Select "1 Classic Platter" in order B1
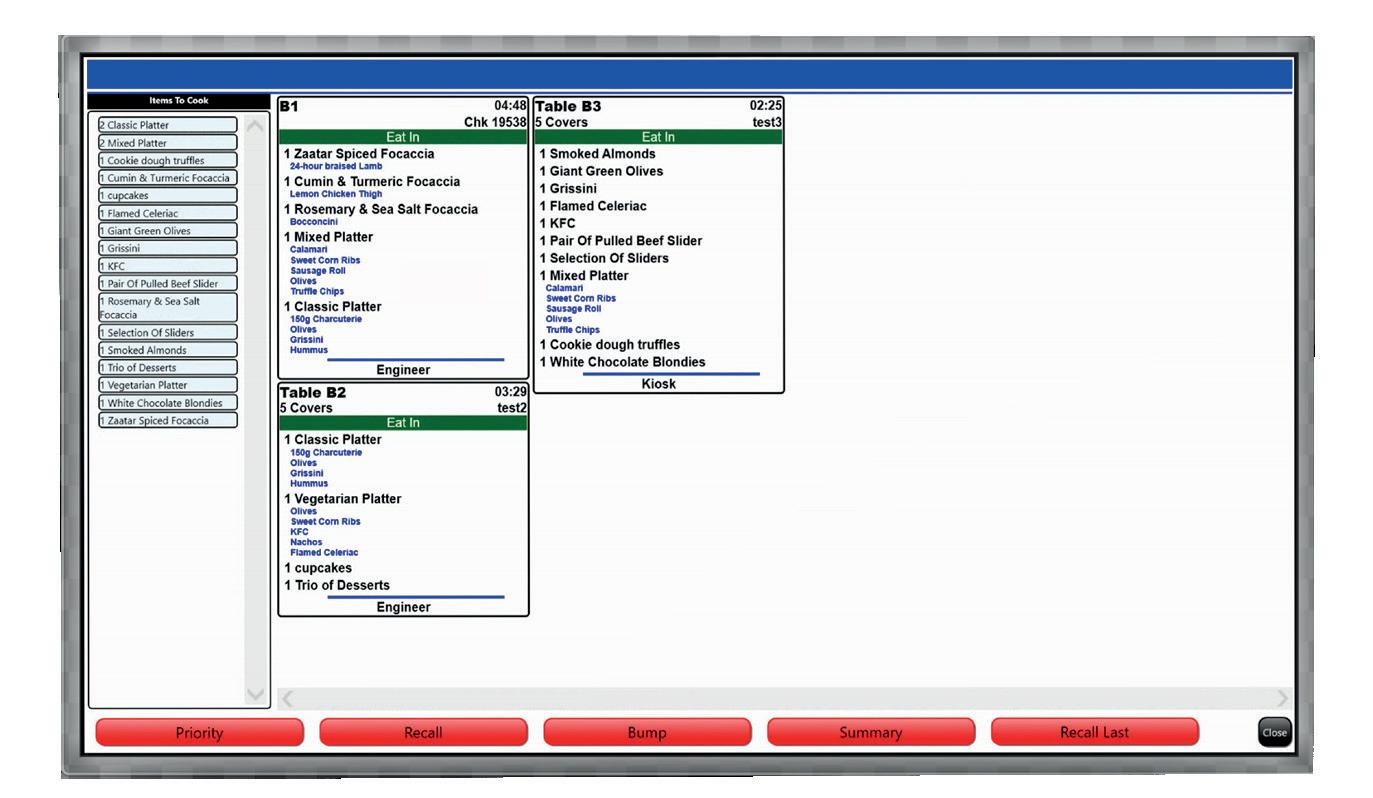 tap(333, 306)
